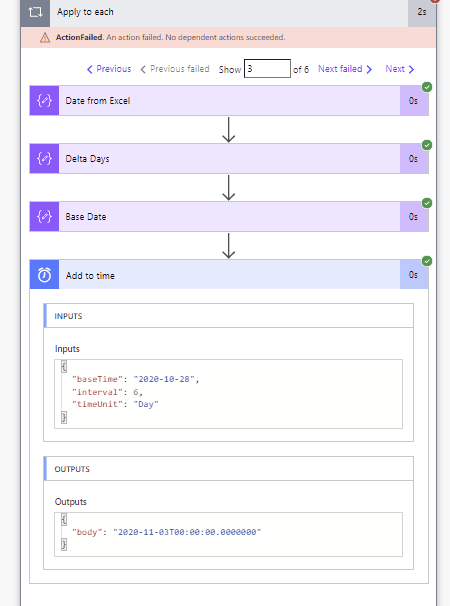This screenshot has height=606, width=450.
Task: Click the 0s duration on Base Date
Action: (413, 216)
